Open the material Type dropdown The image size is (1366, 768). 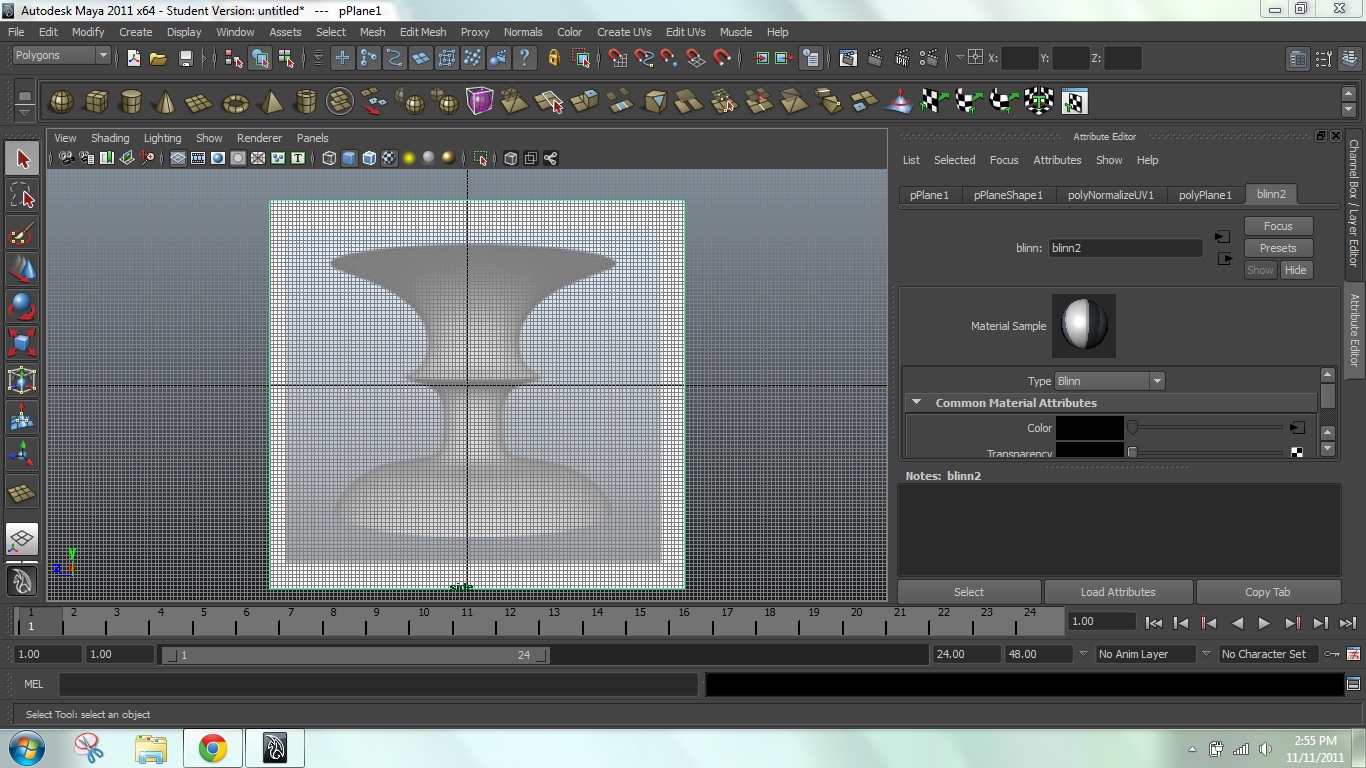click(1110, 381)
